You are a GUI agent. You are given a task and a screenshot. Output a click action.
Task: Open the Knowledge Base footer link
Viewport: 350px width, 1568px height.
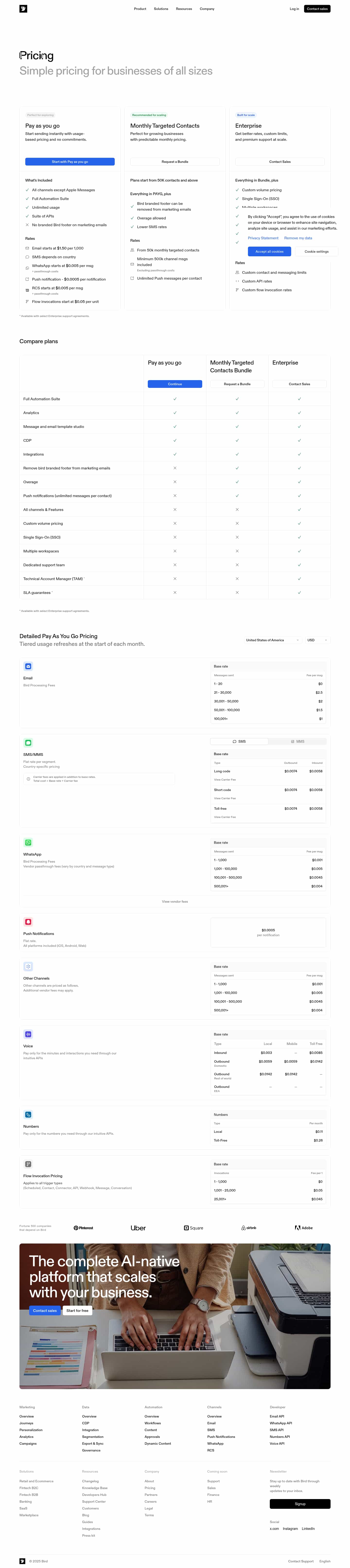tap(95, 1488)
